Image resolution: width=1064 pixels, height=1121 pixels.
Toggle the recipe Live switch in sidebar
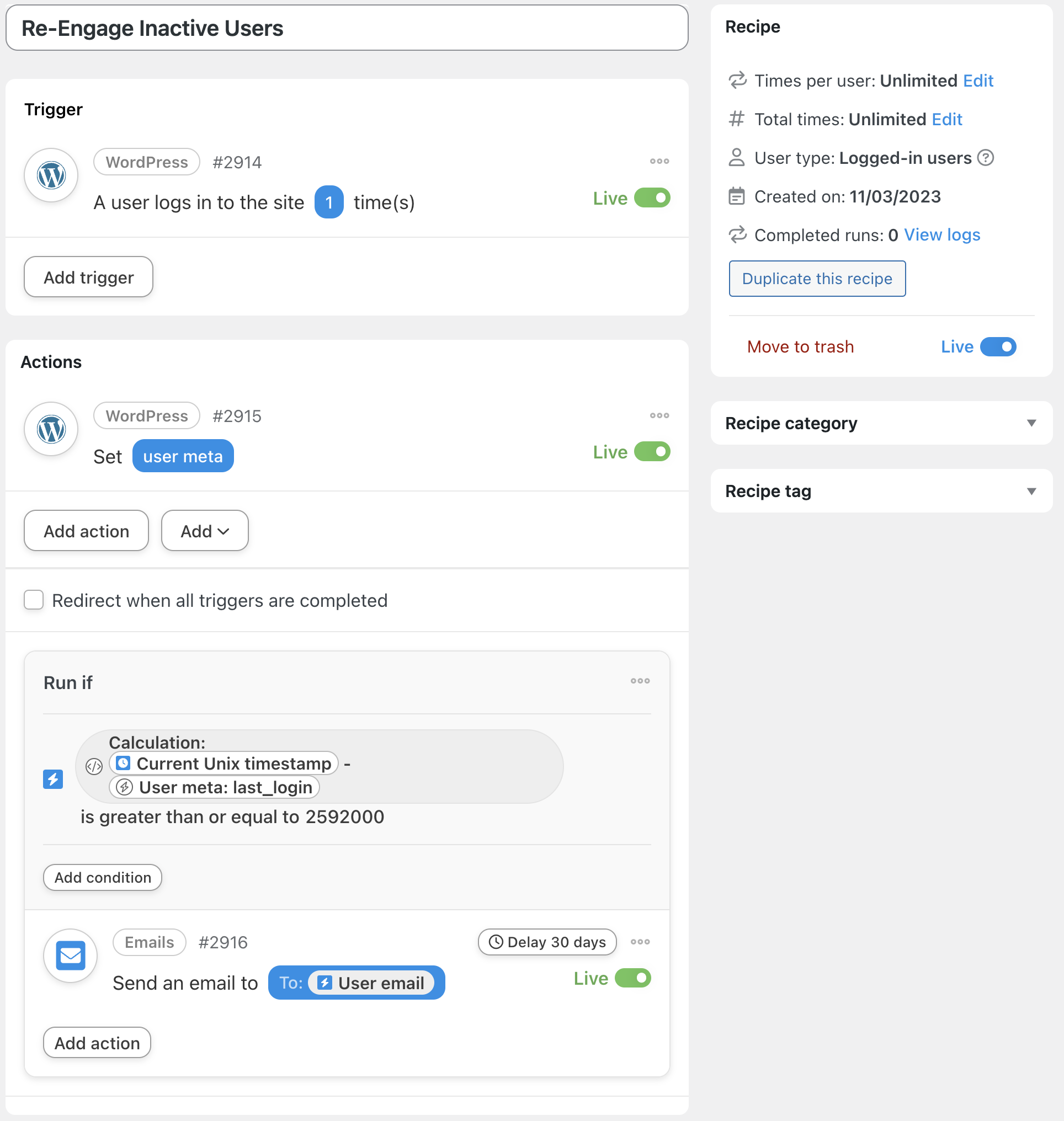998,346
